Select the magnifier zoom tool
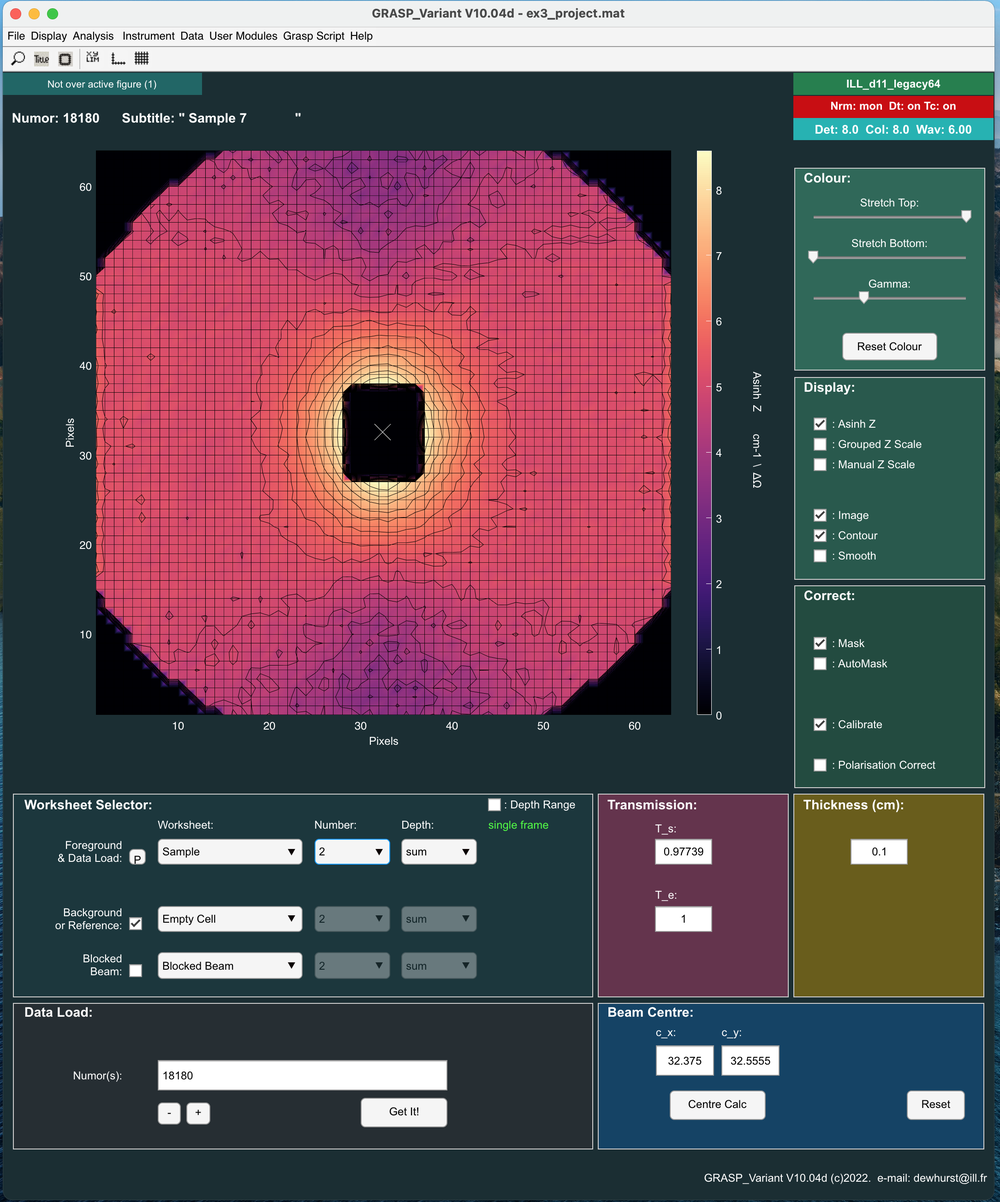The image size is (1000, 1202). pyautogui.click(x=18, y=59)
